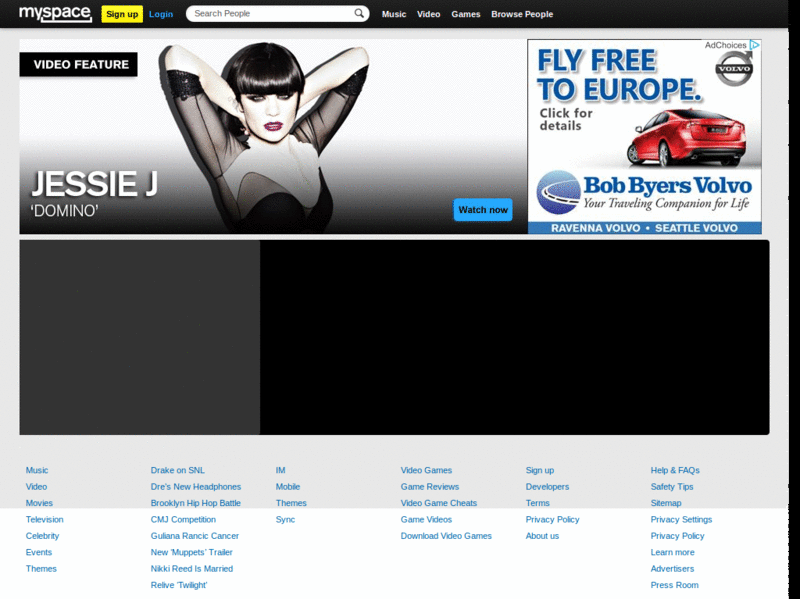Open Nikki Reed Is Married link
Screen dimensions: 800x599
click(192, 568)
